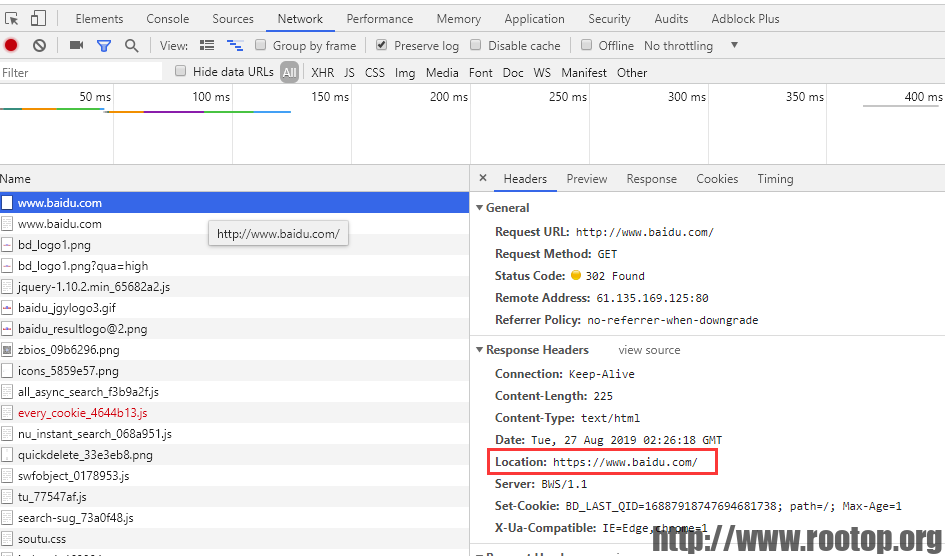
Task: Select the nu_instant_search_068a951.js request
Action: (x=234, y=434)
